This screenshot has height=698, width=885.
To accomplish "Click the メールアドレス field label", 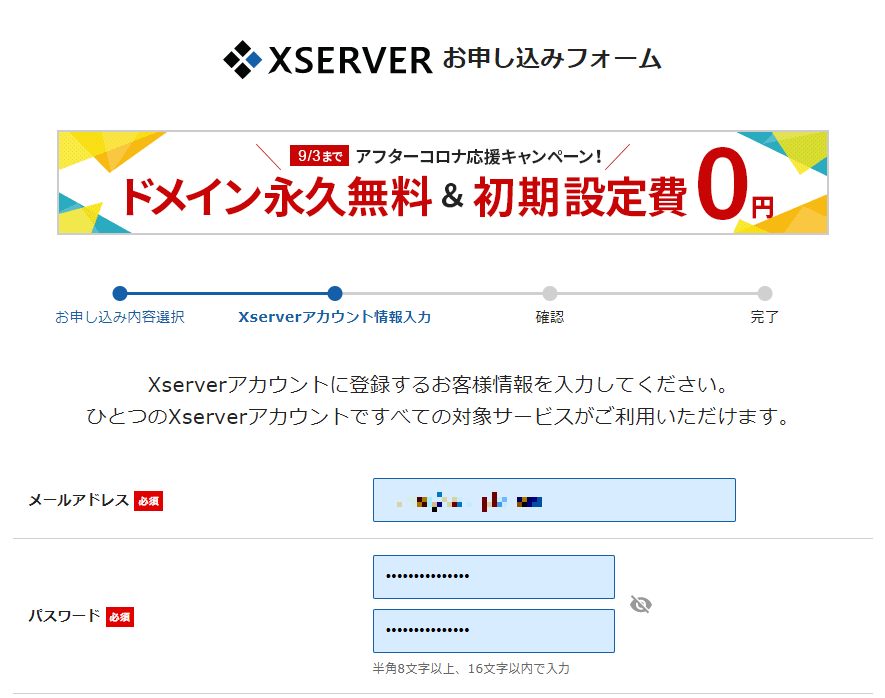I will [x=79, y=501].
